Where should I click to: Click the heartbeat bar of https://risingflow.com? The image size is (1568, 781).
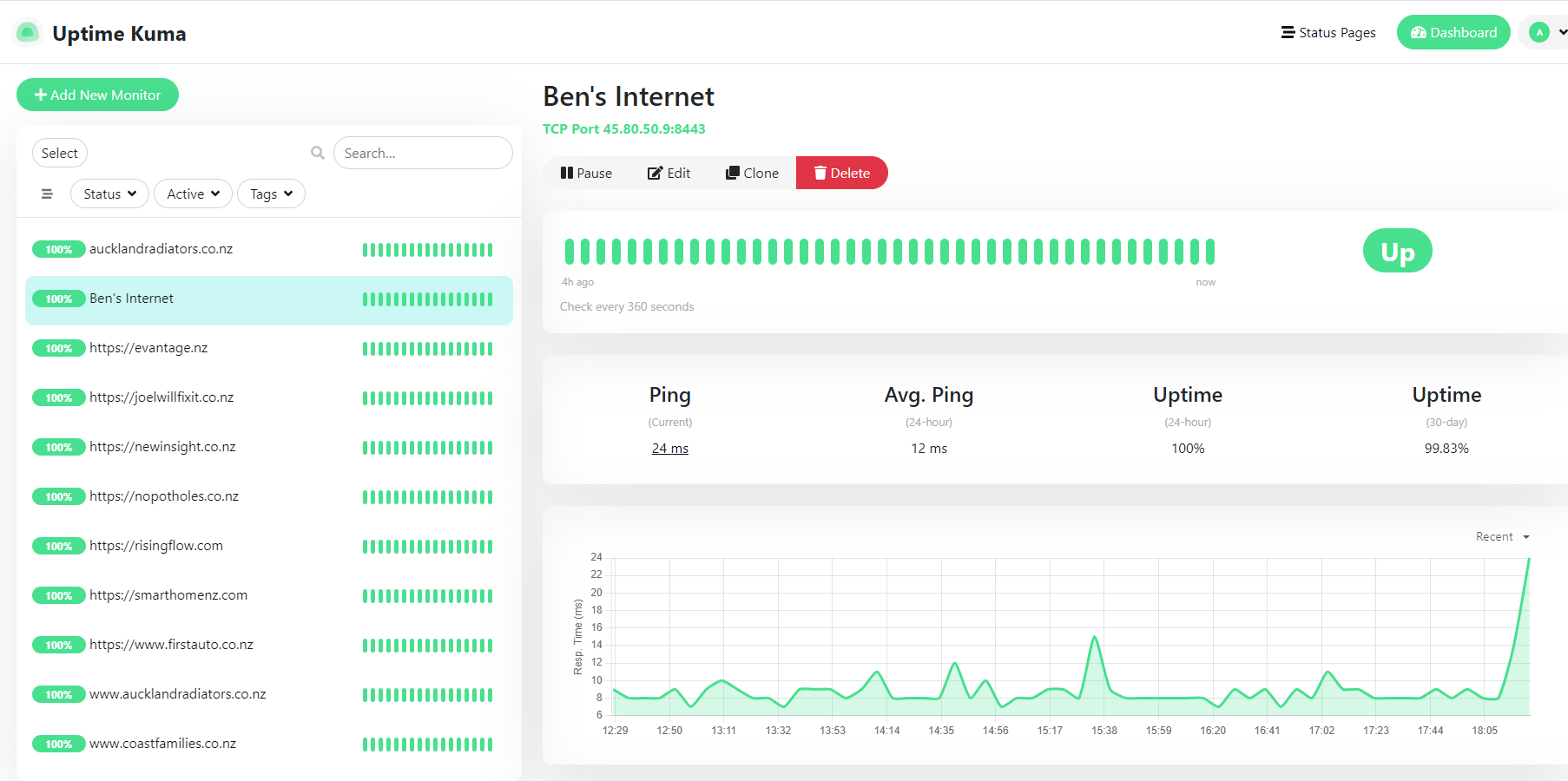(x=427, y=547)
